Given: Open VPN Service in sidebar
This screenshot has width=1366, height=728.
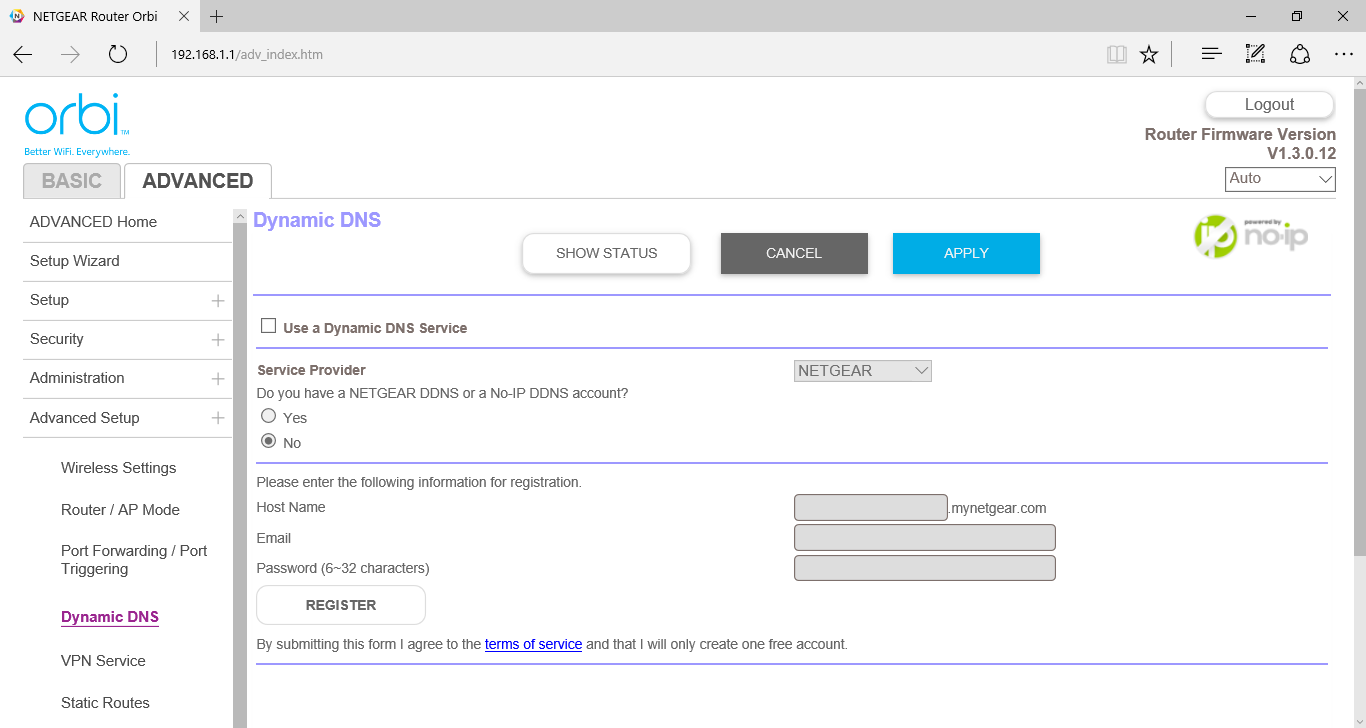Looking at the screenshot, I should click(x=103, y=661).
